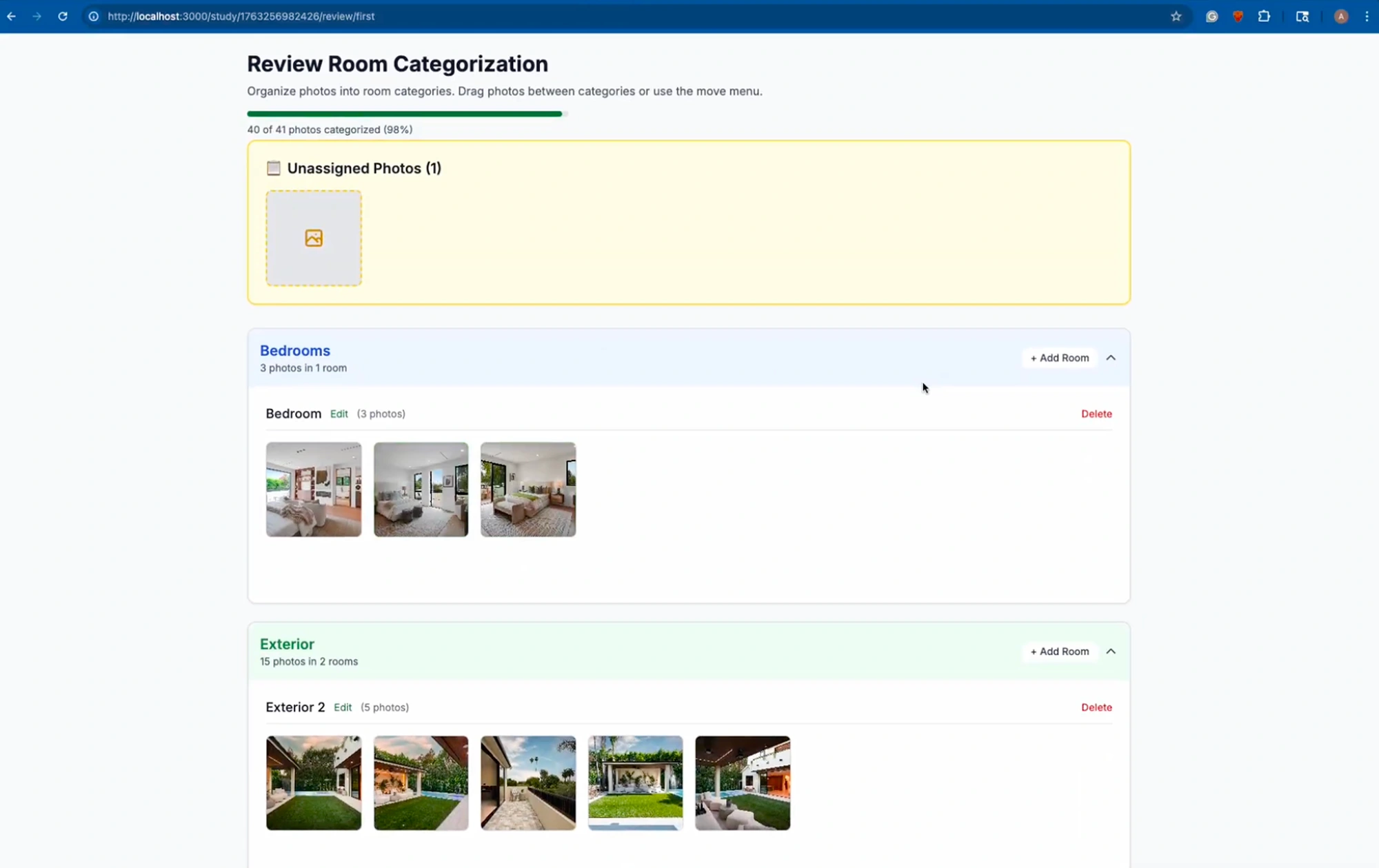The image size is (1379, 868).
Task: Select third Bedroom photo thumbnail
Action: tap(528, 489)
